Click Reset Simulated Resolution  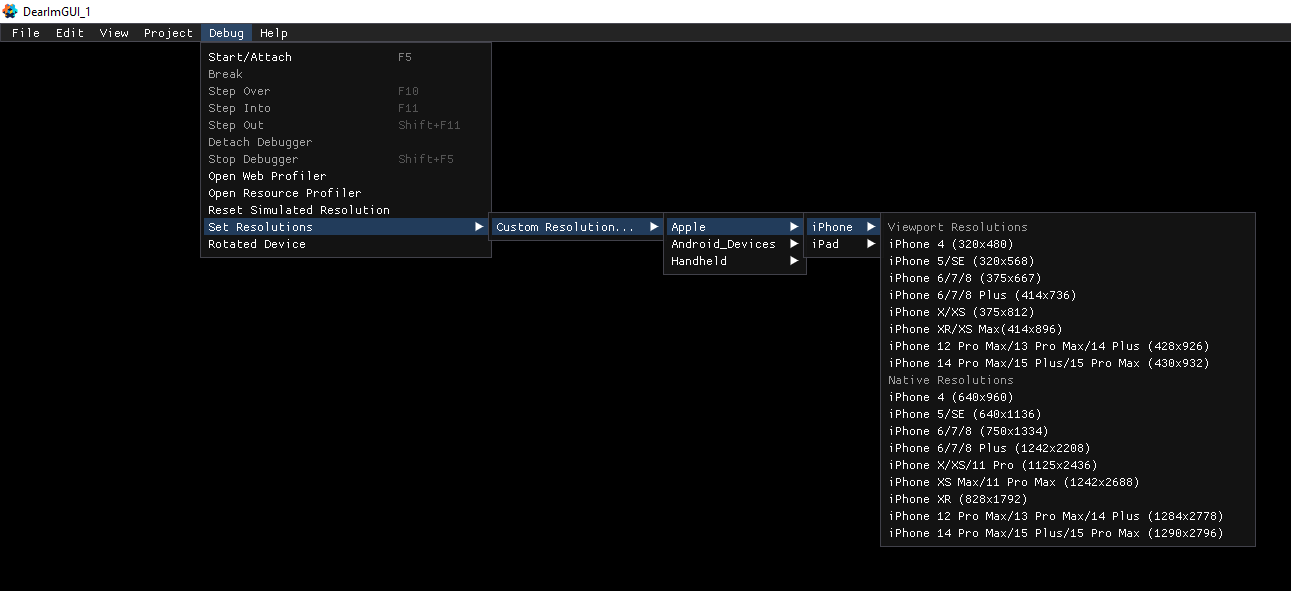[x=299, y=210]
